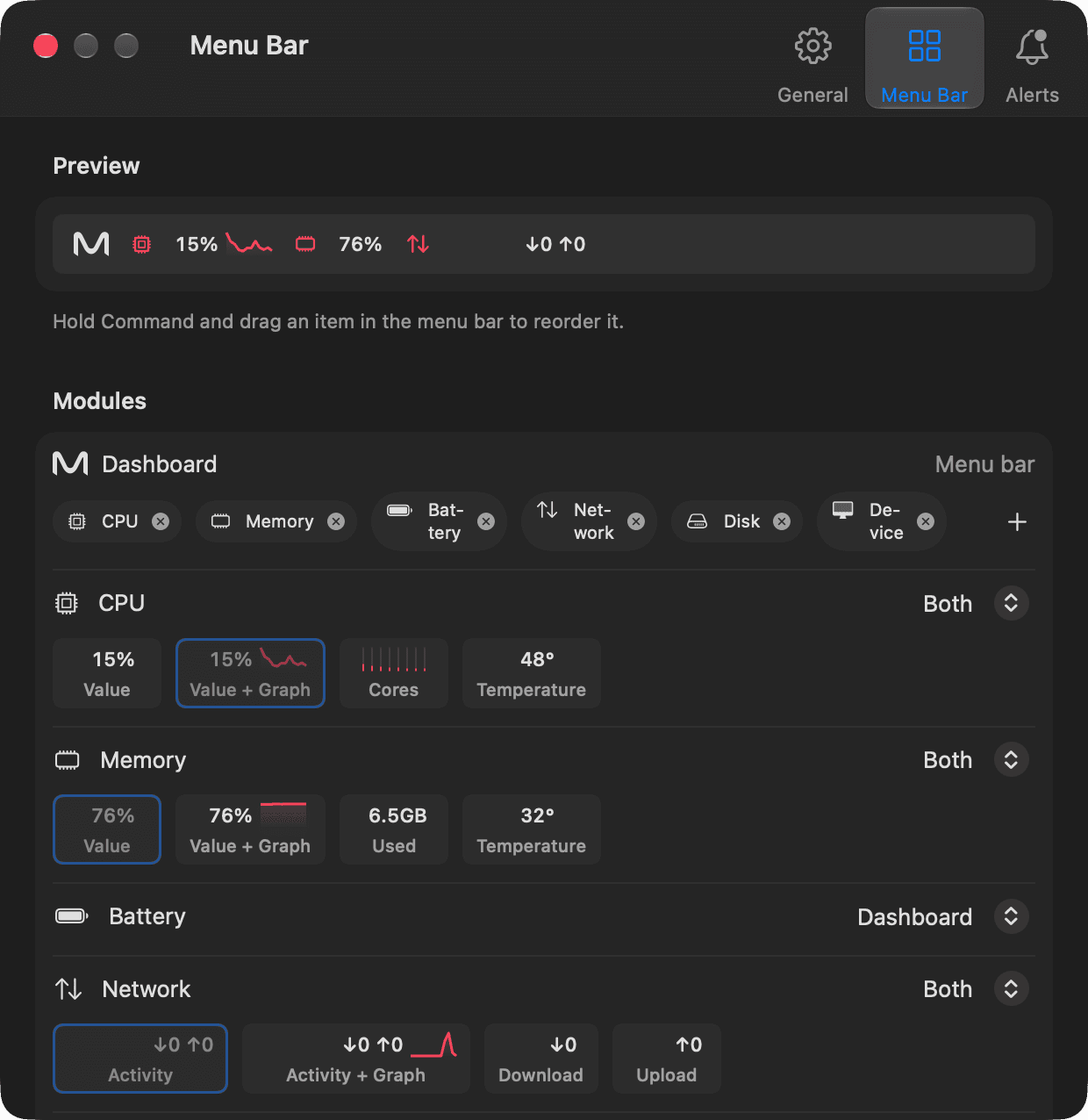Click the red memory icon in preview

[x=305, y=244]
